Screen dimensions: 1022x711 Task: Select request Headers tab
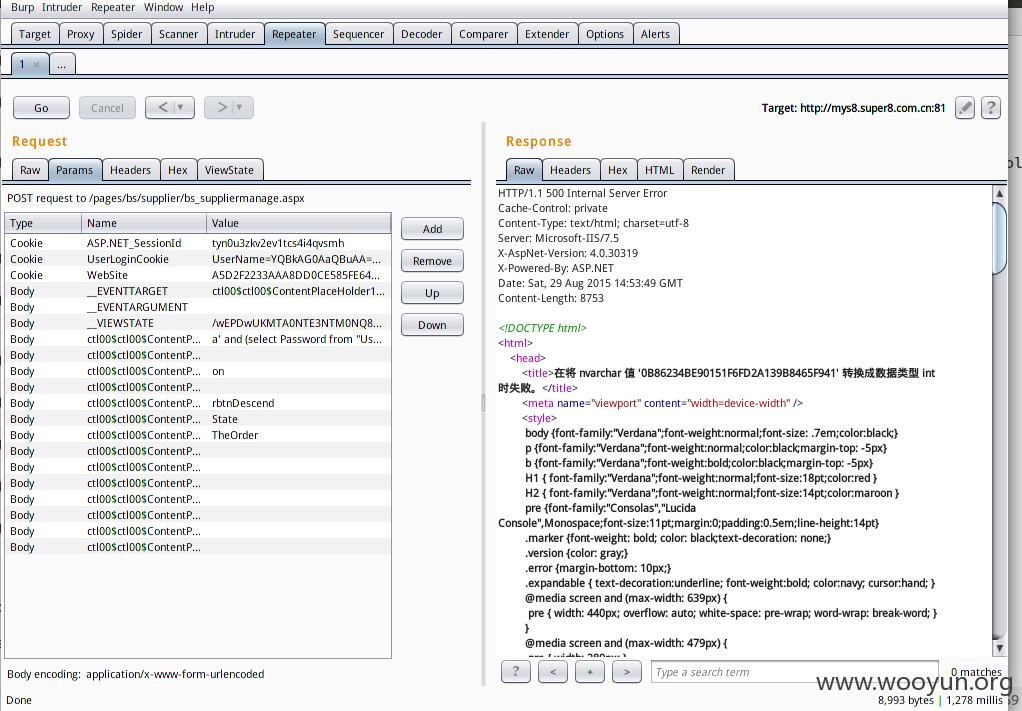coord(130,170)
